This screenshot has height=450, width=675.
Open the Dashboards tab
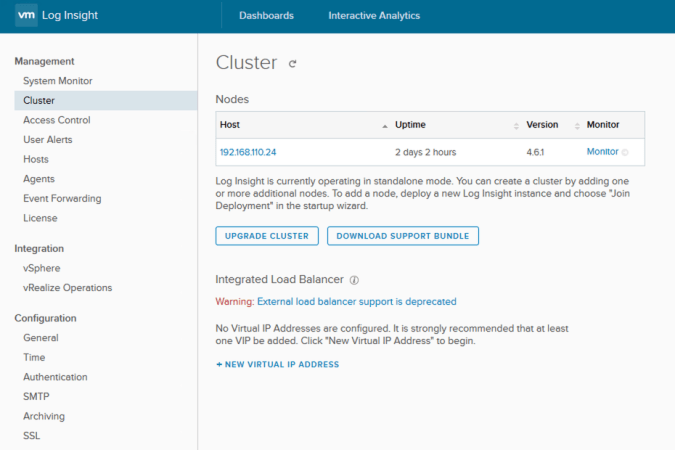pos(266,16)
